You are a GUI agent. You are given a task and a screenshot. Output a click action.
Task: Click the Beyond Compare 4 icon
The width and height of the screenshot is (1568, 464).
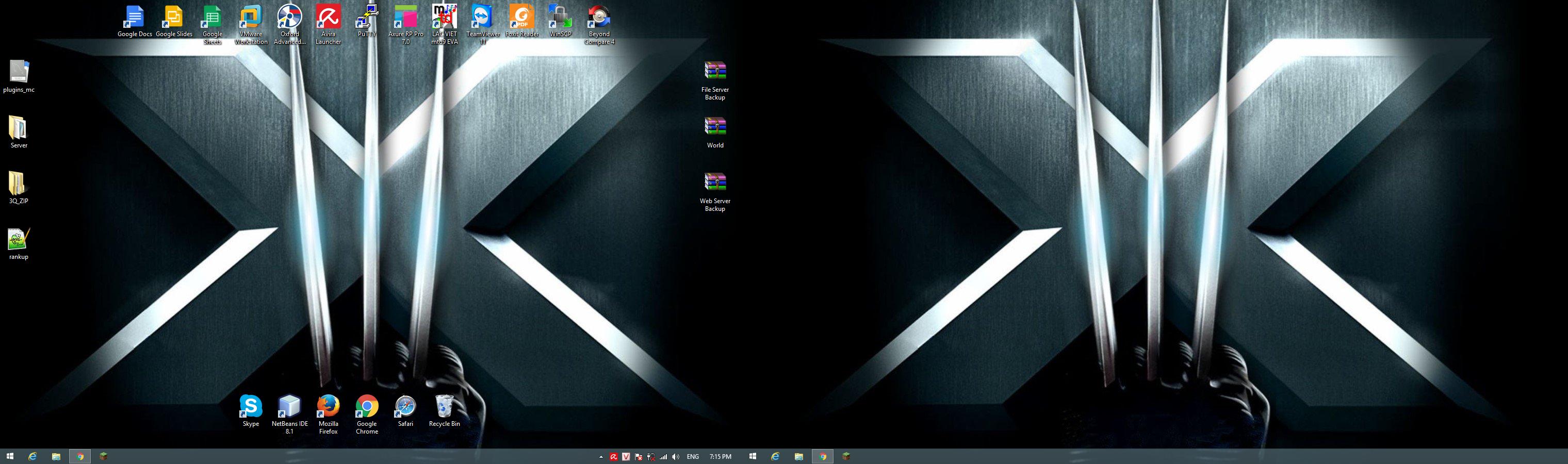599,18
